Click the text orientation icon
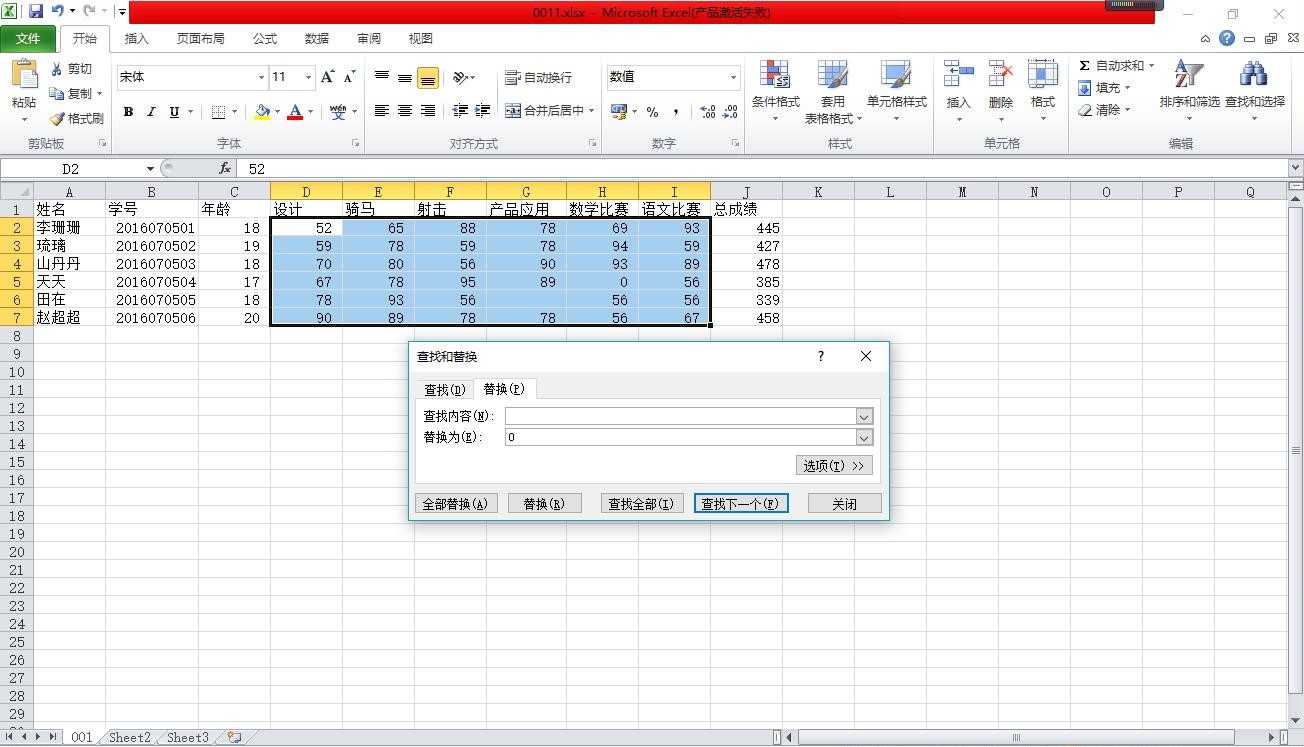The height and width of the screenshot is (747, 1304). coord(460,77)
